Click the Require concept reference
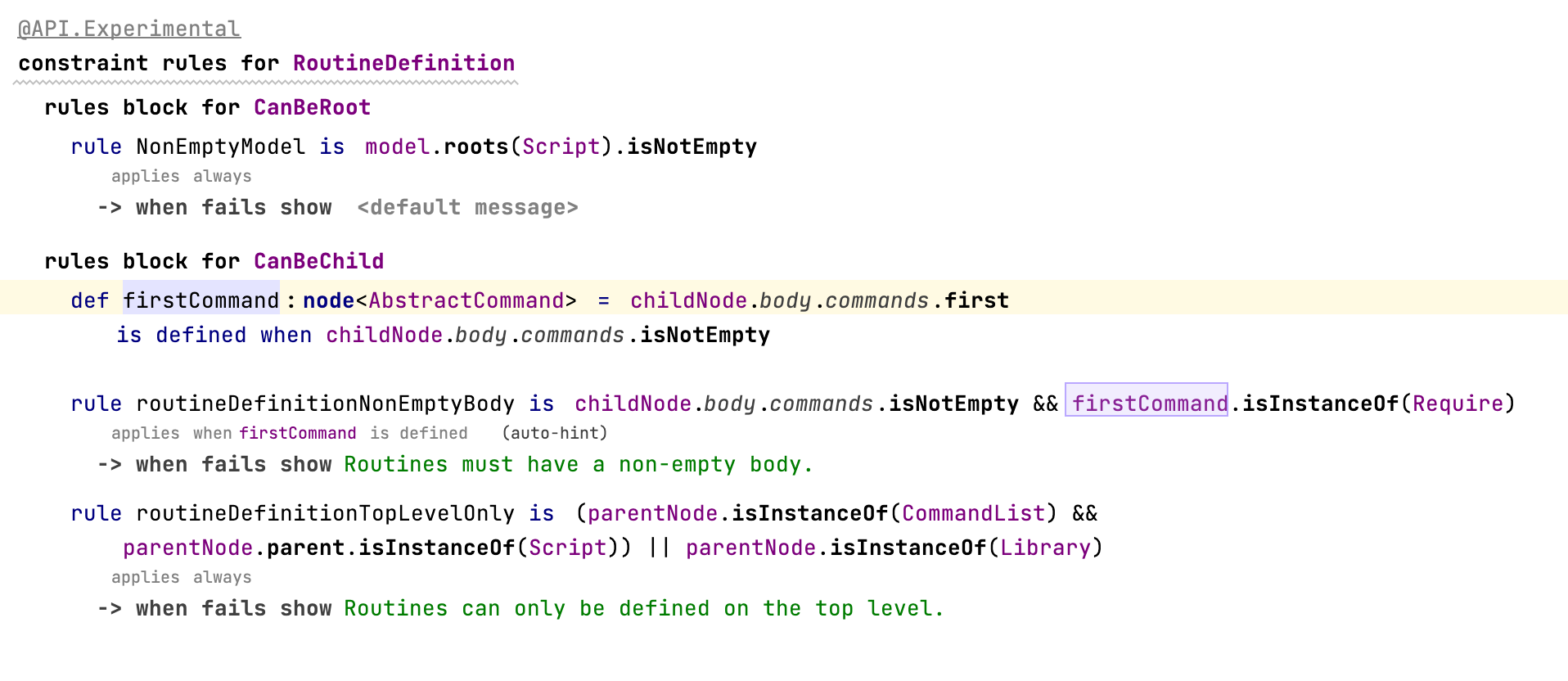Viewport: 1568px width, 681px height. point(1458,404)
